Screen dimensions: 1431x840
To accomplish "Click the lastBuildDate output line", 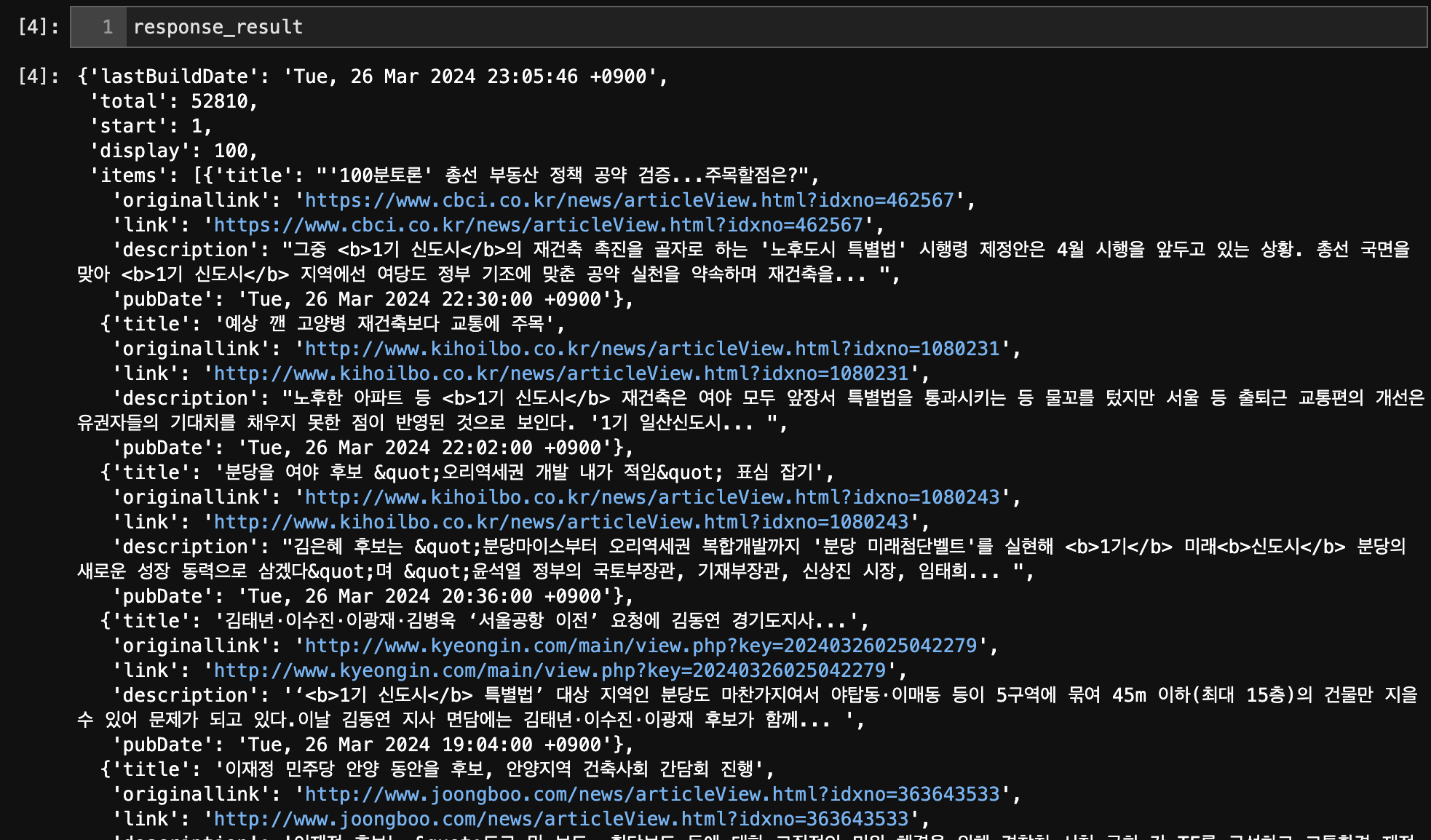I will 373,76.
